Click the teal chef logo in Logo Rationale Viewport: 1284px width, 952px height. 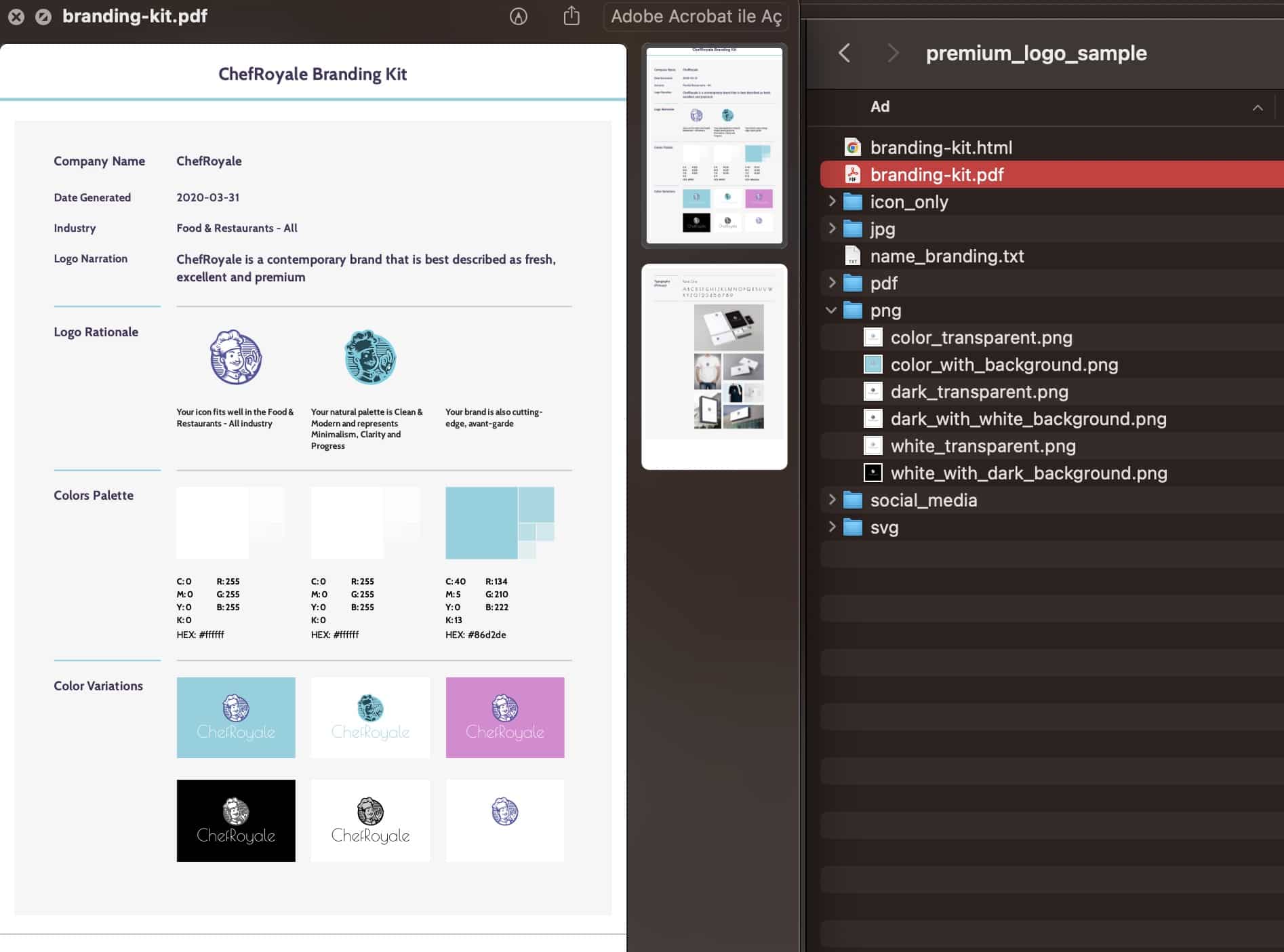[370, 357]
